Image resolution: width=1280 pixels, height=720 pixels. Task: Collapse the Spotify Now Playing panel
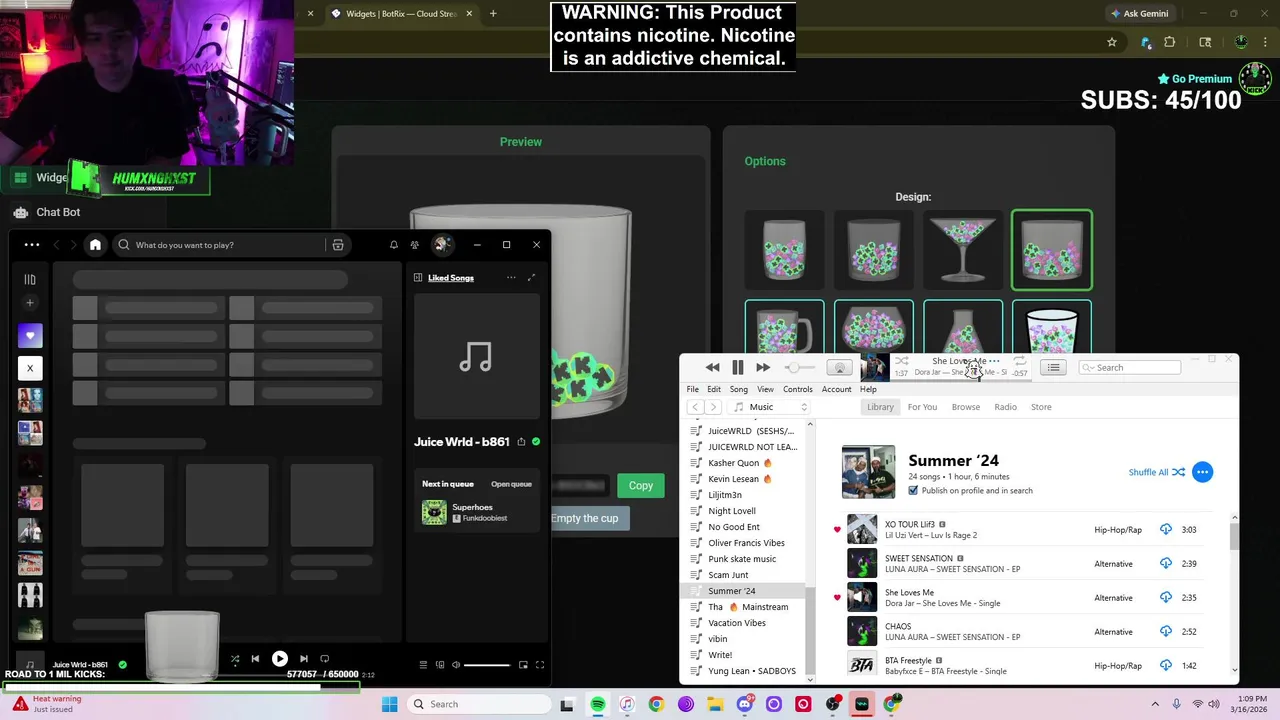coord(418,278)
